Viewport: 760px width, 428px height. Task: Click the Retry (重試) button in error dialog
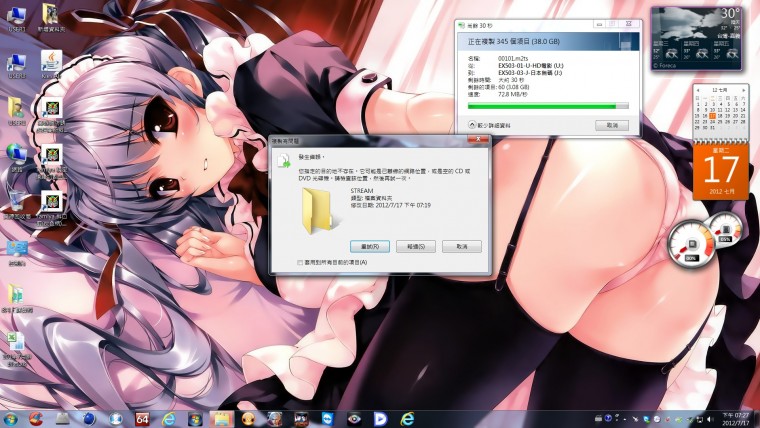(370, 246)
